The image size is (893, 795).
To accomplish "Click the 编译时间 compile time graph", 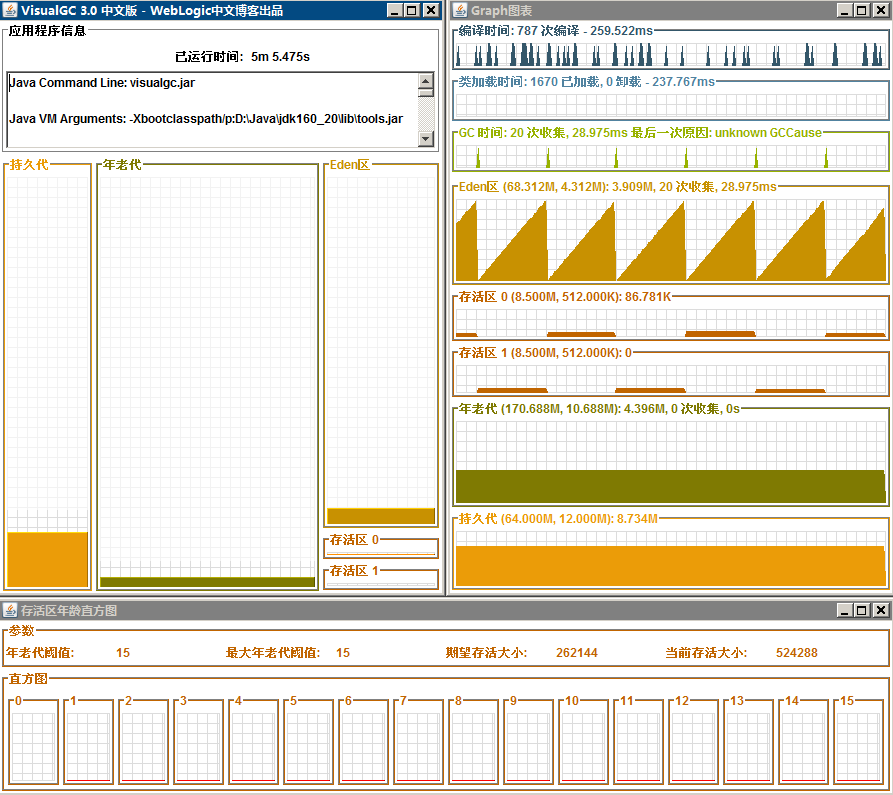I will [x=670, y=55].
